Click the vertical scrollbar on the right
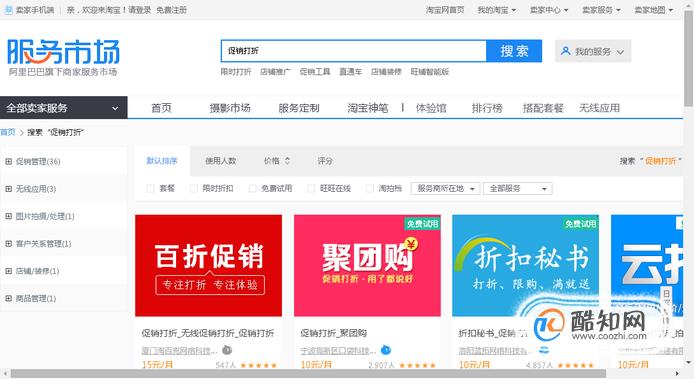The height and width of the screenshot is (379, 694). 689,58
